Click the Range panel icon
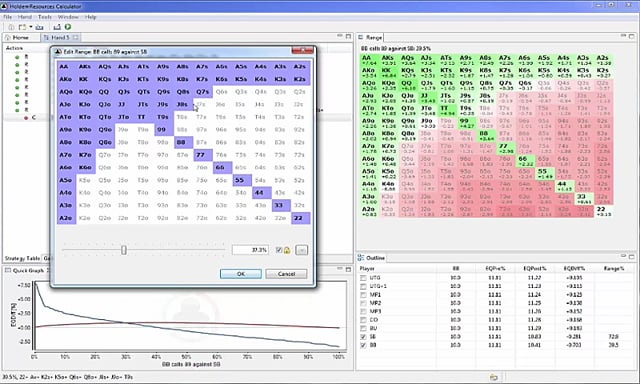Screen dimensions: 640x384 coord(361,38)
